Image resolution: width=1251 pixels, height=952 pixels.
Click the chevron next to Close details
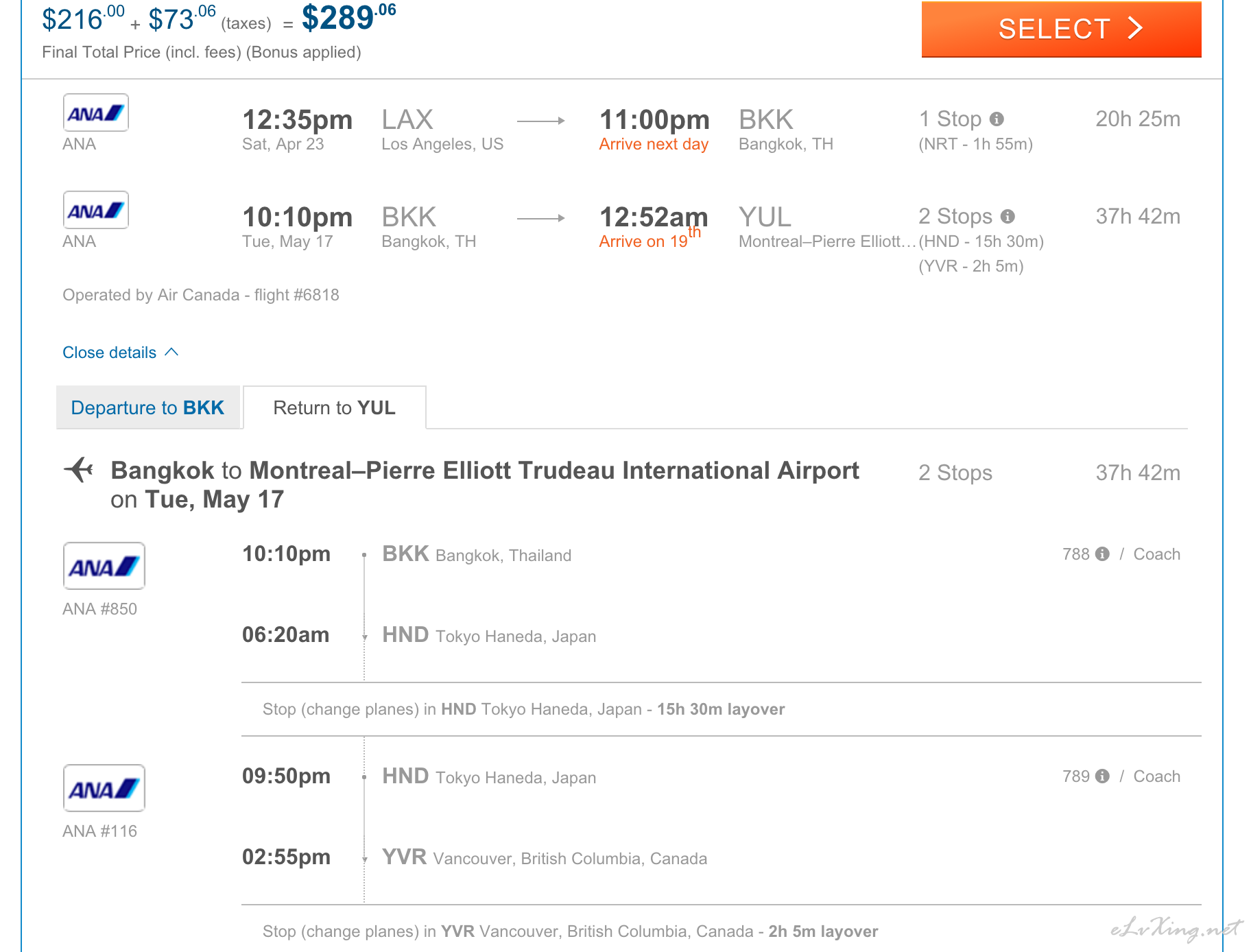tap(172, 352)
